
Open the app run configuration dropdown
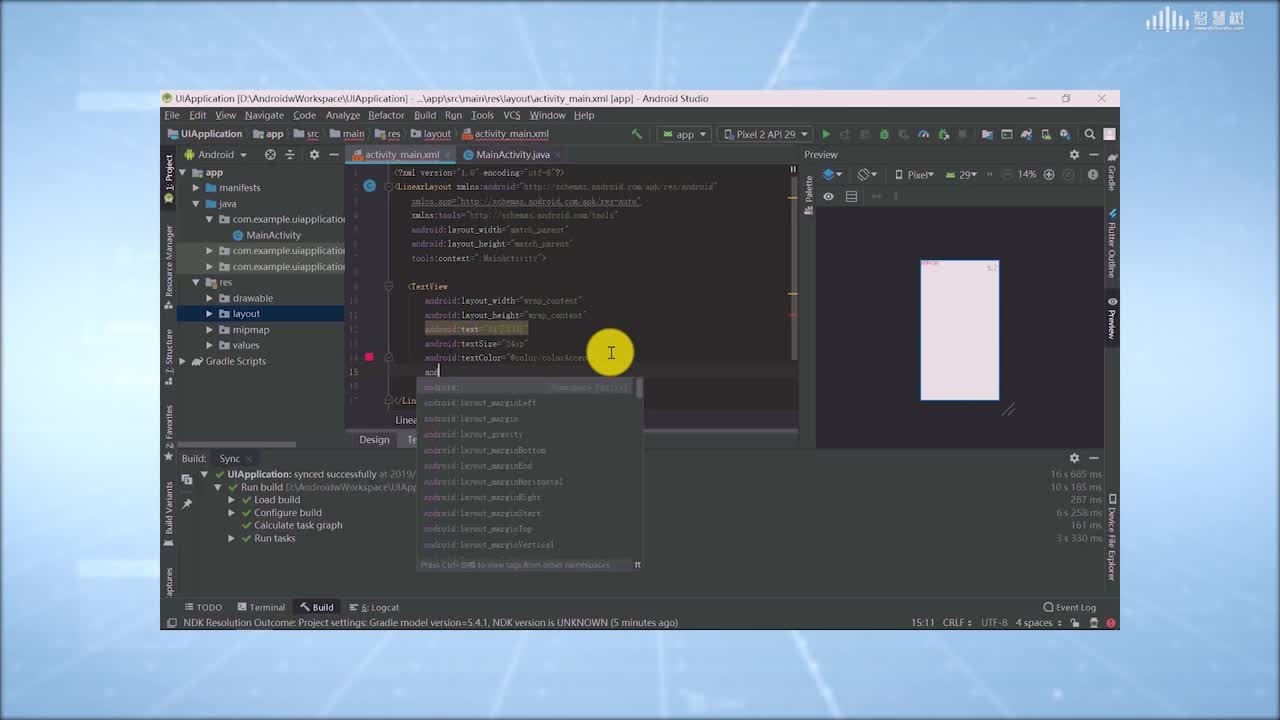point(684,134)
